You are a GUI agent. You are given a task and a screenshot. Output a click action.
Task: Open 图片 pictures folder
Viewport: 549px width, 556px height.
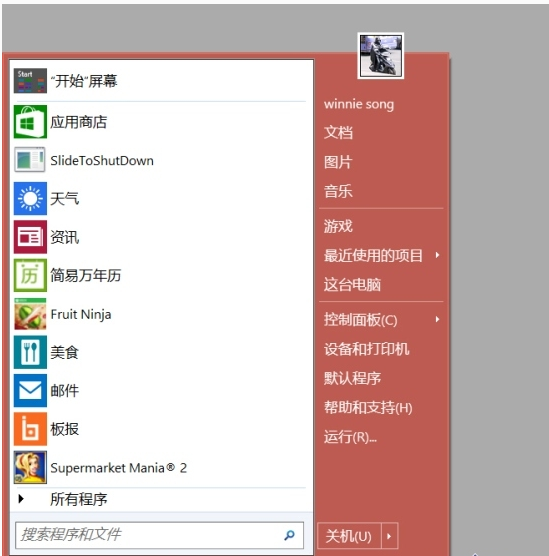pyautogui.click(x=338, y=162)
